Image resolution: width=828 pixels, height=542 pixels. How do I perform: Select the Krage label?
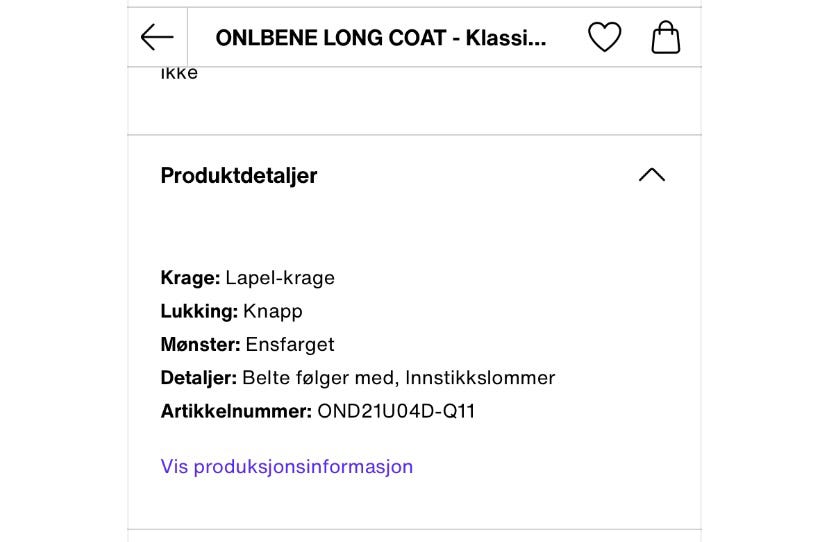190,277
